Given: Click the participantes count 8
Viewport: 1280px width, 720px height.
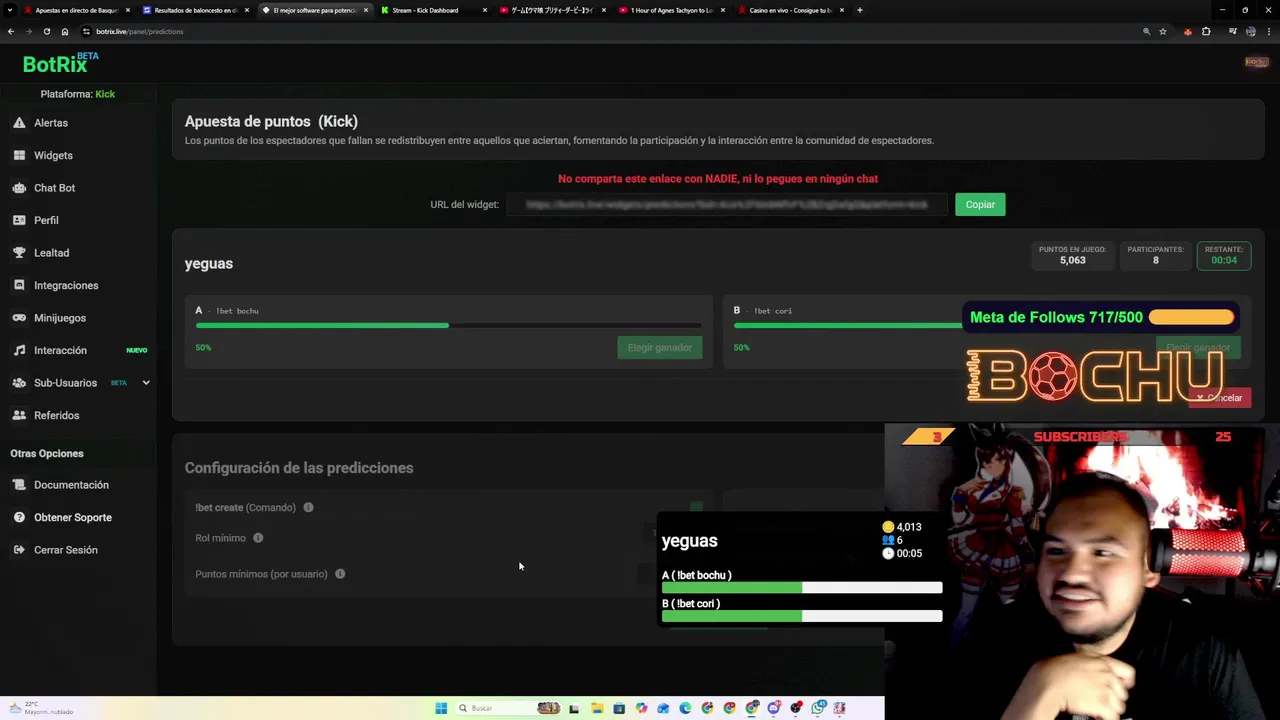Looking at the screenshot, I should pos(1155,260).
